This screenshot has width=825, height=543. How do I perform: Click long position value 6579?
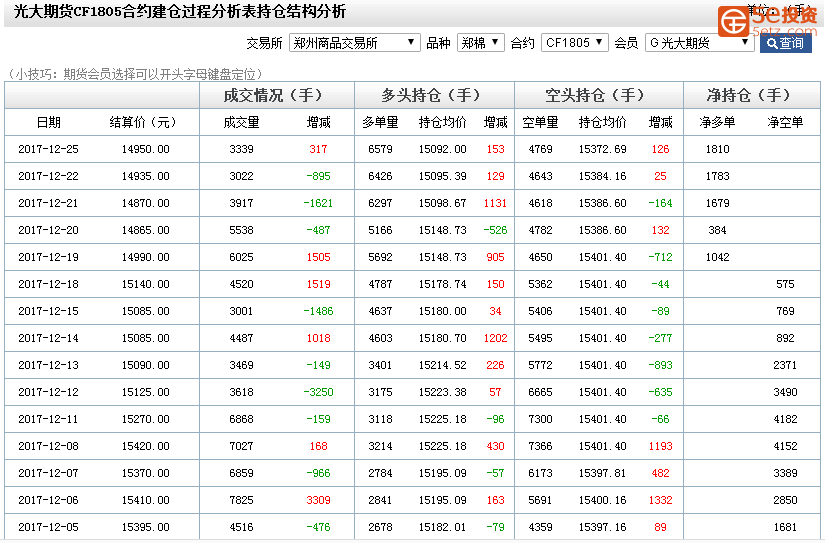[x=380, y=149]
